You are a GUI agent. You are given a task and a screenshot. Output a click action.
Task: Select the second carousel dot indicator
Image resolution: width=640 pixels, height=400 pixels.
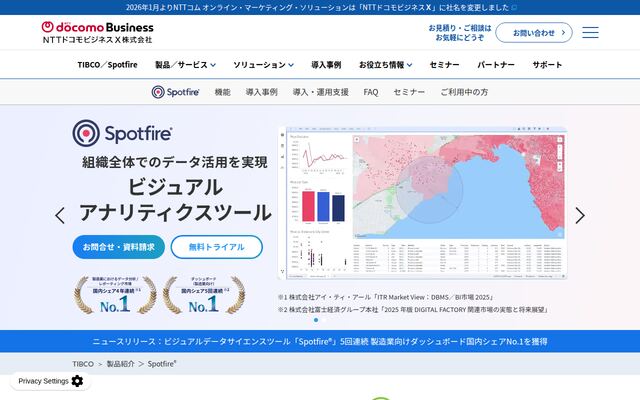324,320
